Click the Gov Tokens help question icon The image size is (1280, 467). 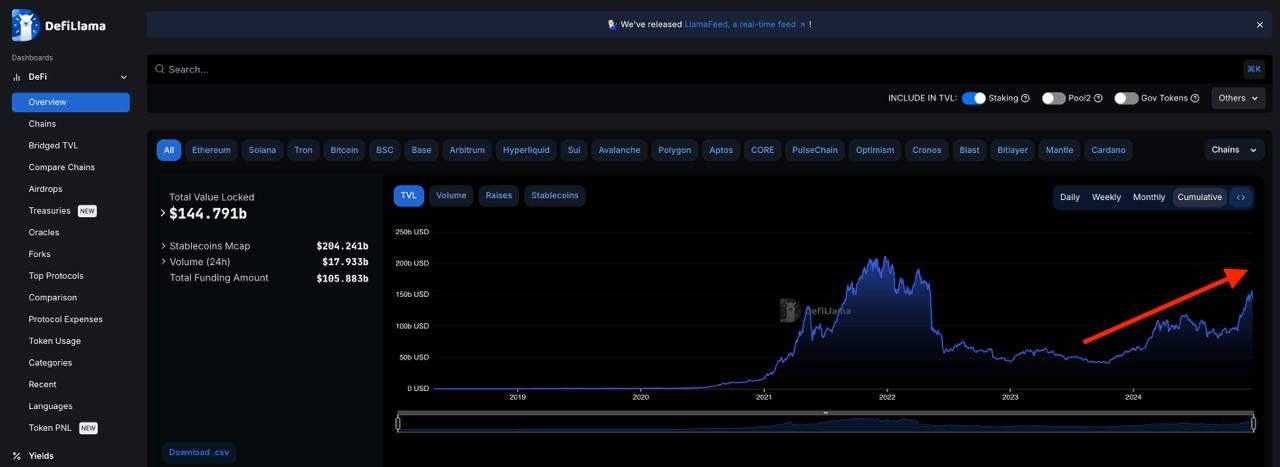pos(1195,98)
